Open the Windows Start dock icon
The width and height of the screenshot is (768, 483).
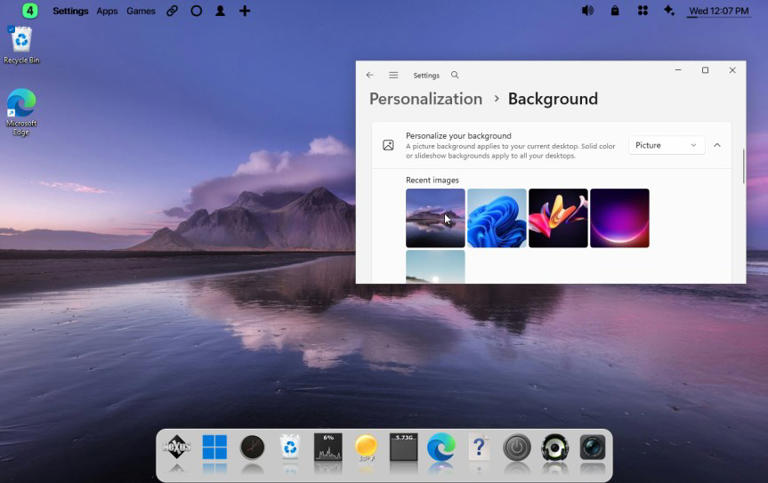tap(215, 447)
